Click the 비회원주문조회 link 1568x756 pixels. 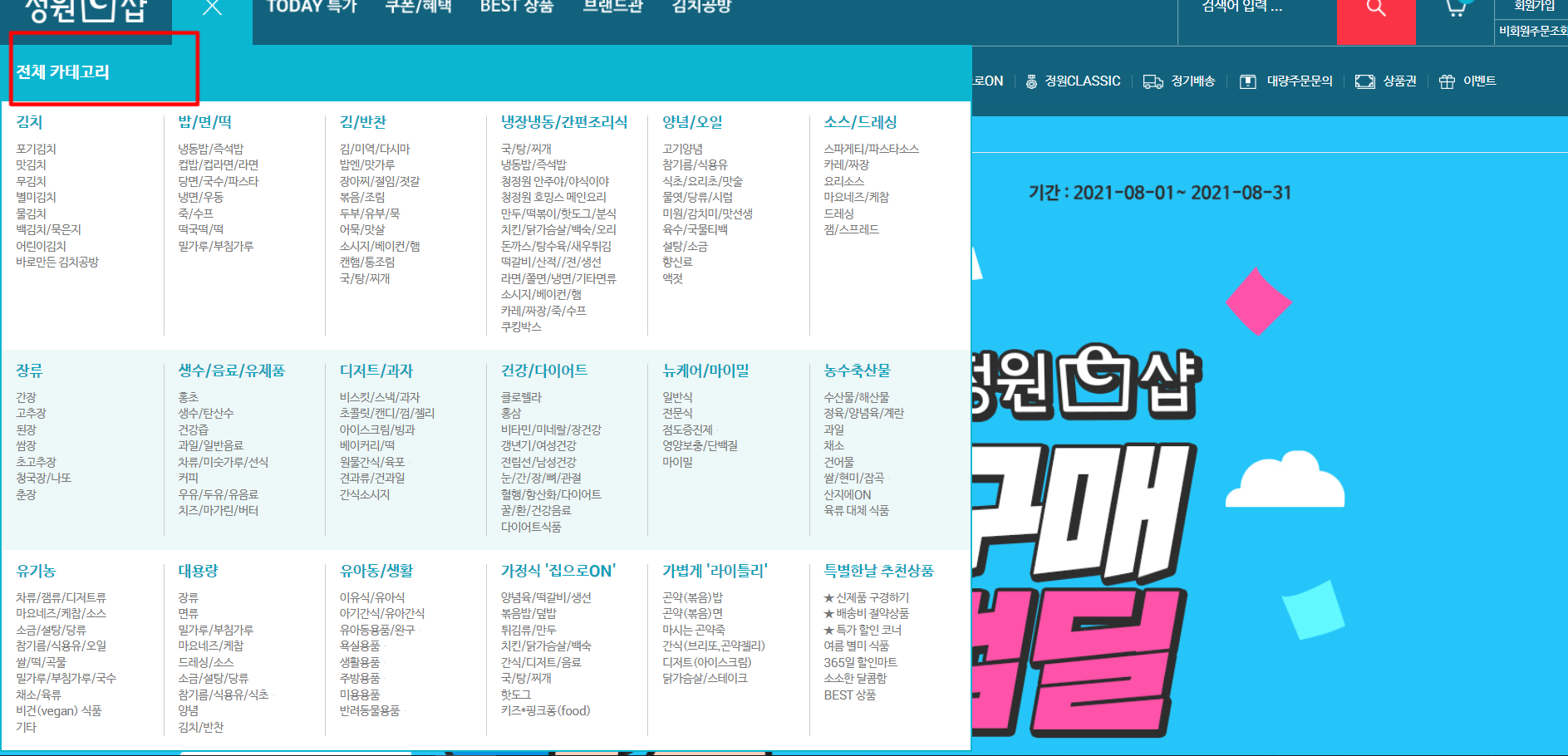[1533, 31]
